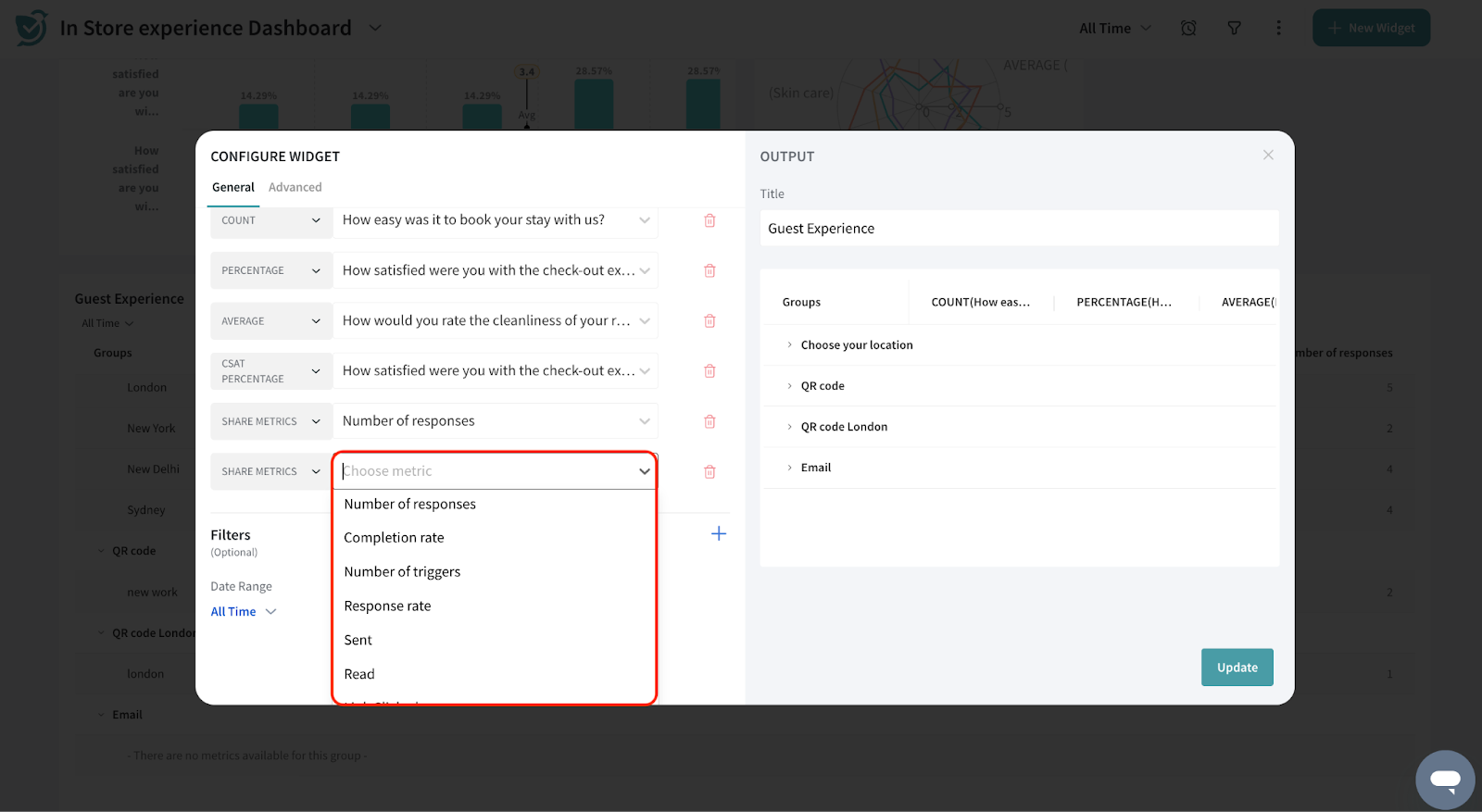Delete the PERCENTAGE metric row
Viewport: 1482px width, 812px height.
710,270
